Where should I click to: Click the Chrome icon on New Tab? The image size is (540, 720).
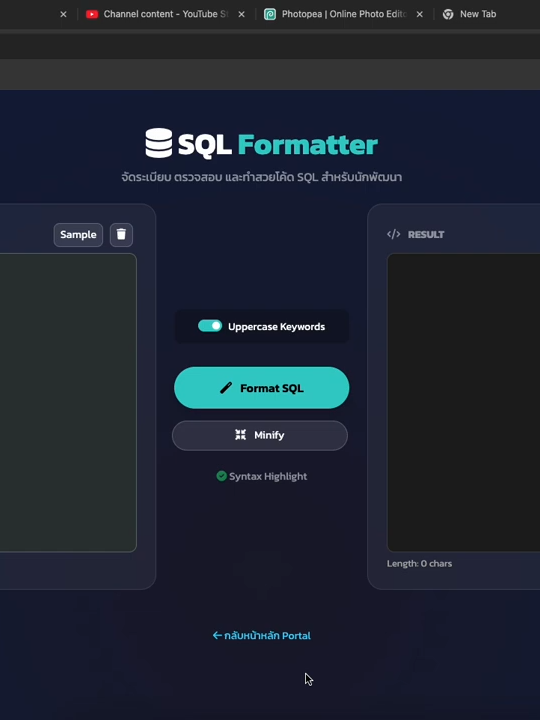click(x=448, y=14)
